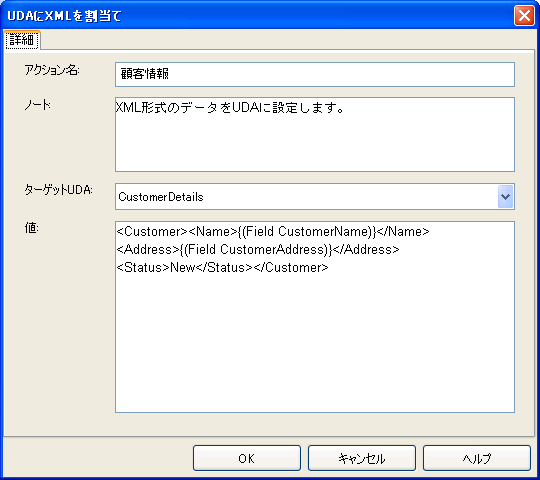This screenshot has width=540, height=480.
Task: Click the <Address> line in the 値 box
Action: [x=258, y=250]
